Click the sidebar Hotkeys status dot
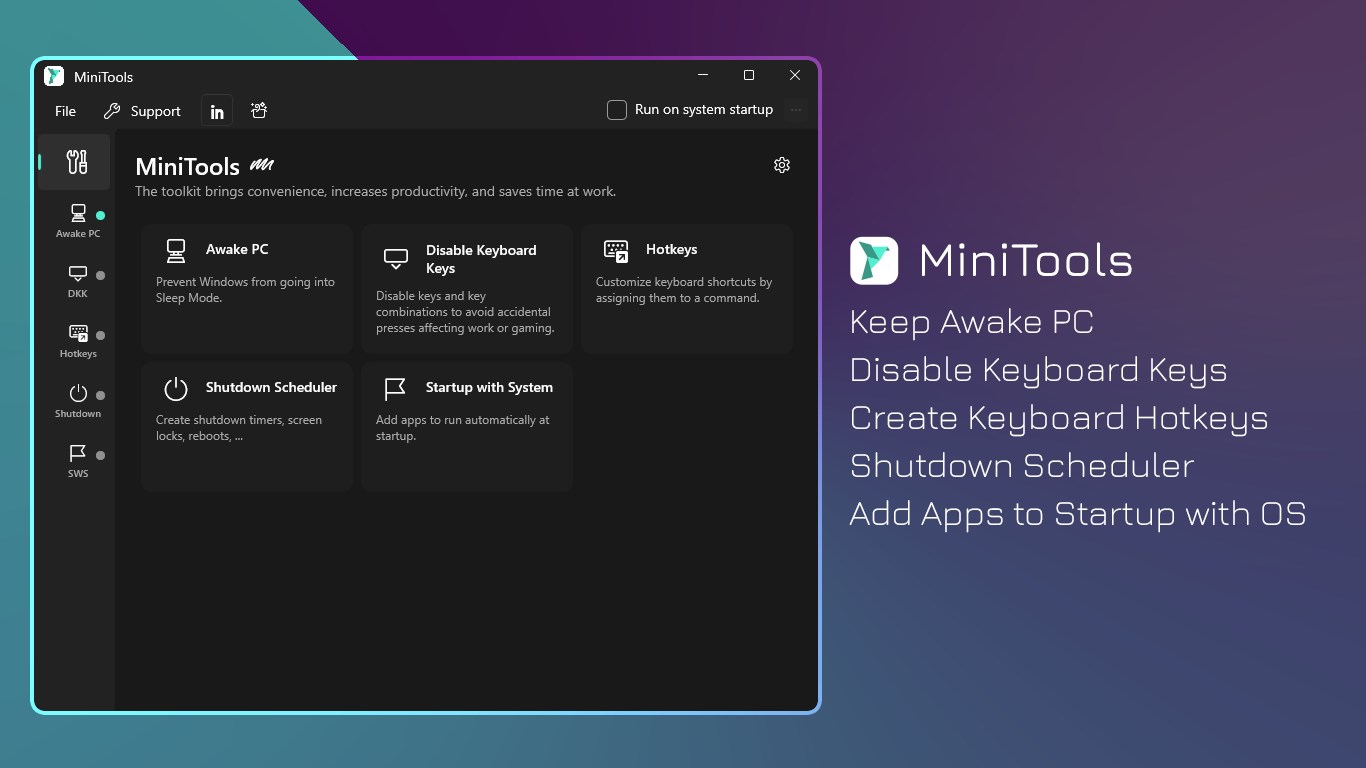Screen dimensions: 1366x768 pyautogui.click(x=100, y=335)
